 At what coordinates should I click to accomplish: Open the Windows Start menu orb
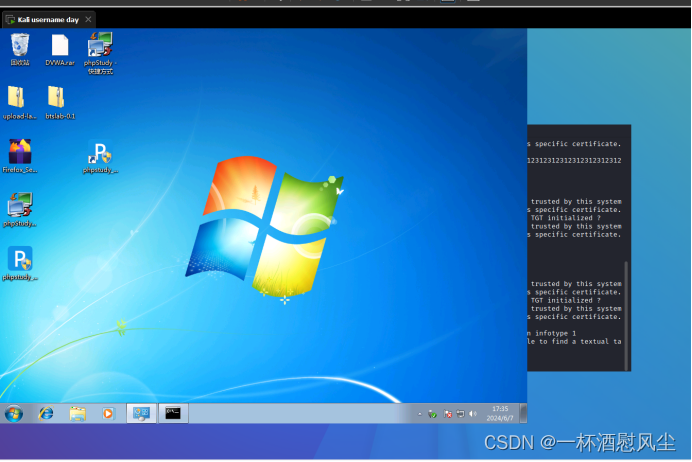coord(14,414)
